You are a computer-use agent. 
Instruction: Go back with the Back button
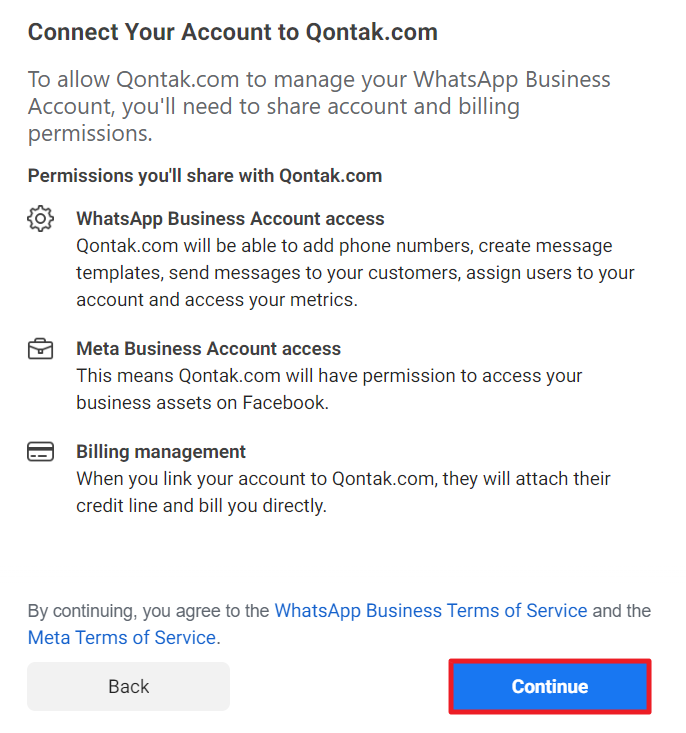click(x=129, y=686)
